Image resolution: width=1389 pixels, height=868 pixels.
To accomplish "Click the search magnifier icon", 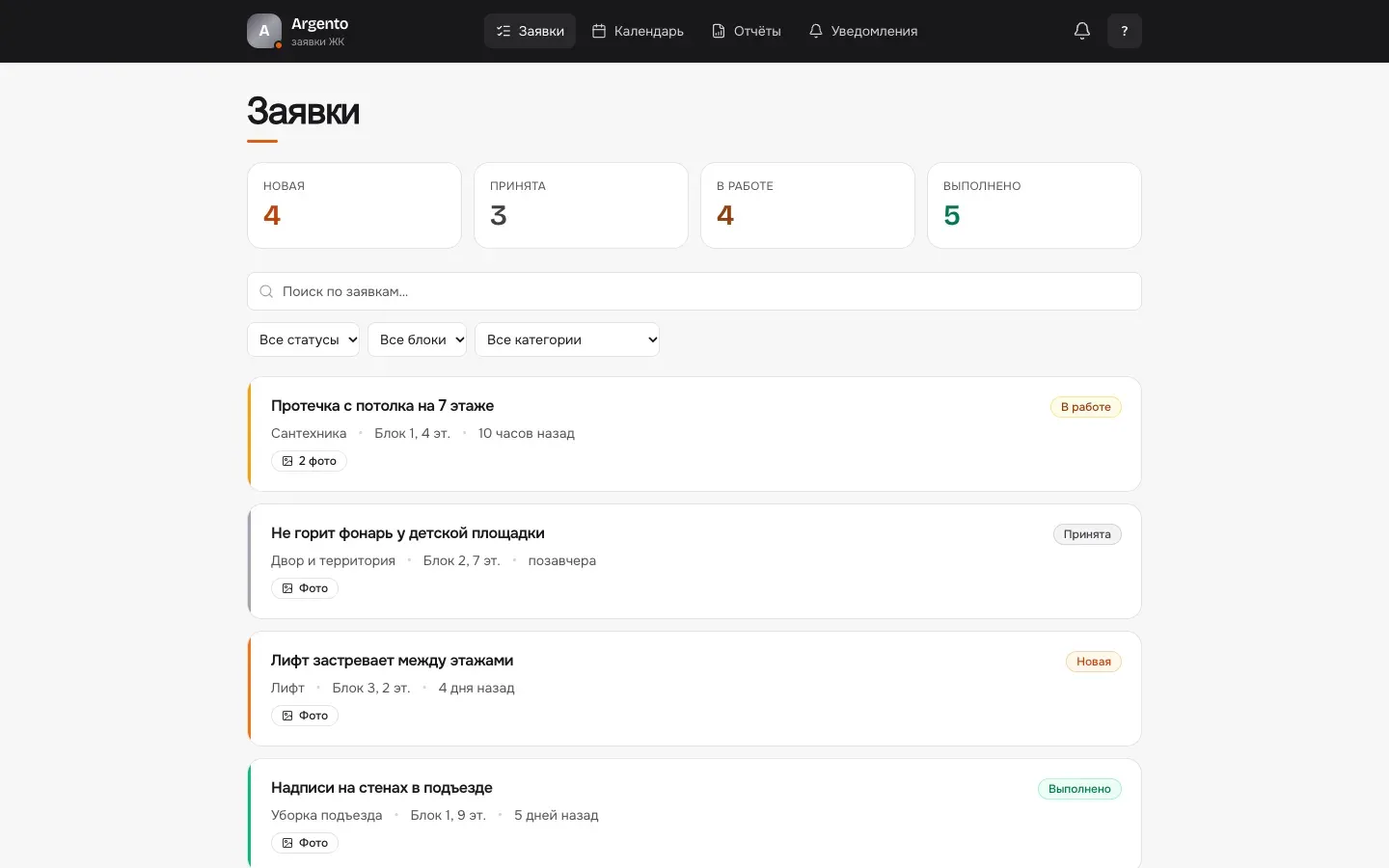I will click(266, 291).
